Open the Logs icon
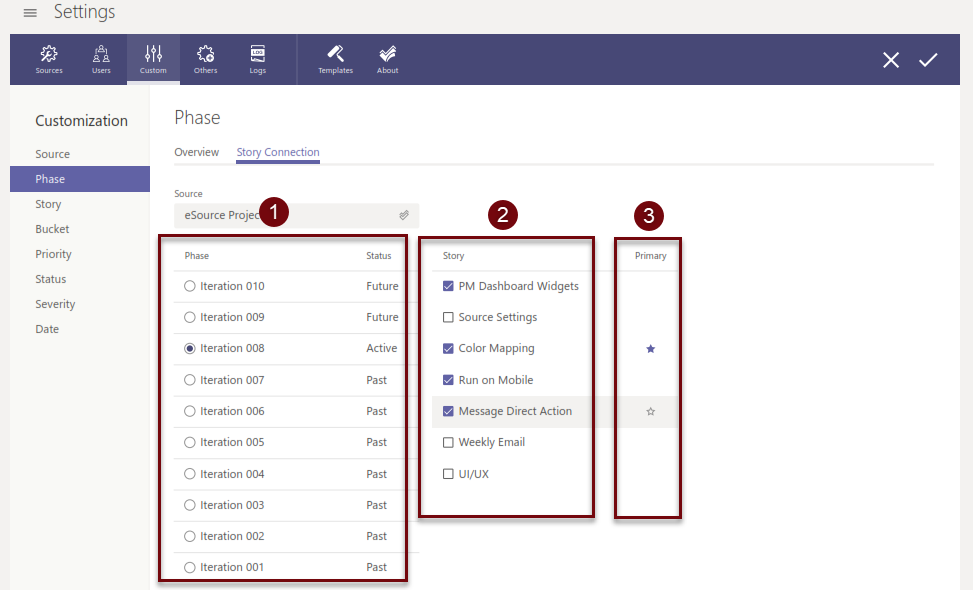Screen dimensions: 973x590 click(x=258, y=59)
